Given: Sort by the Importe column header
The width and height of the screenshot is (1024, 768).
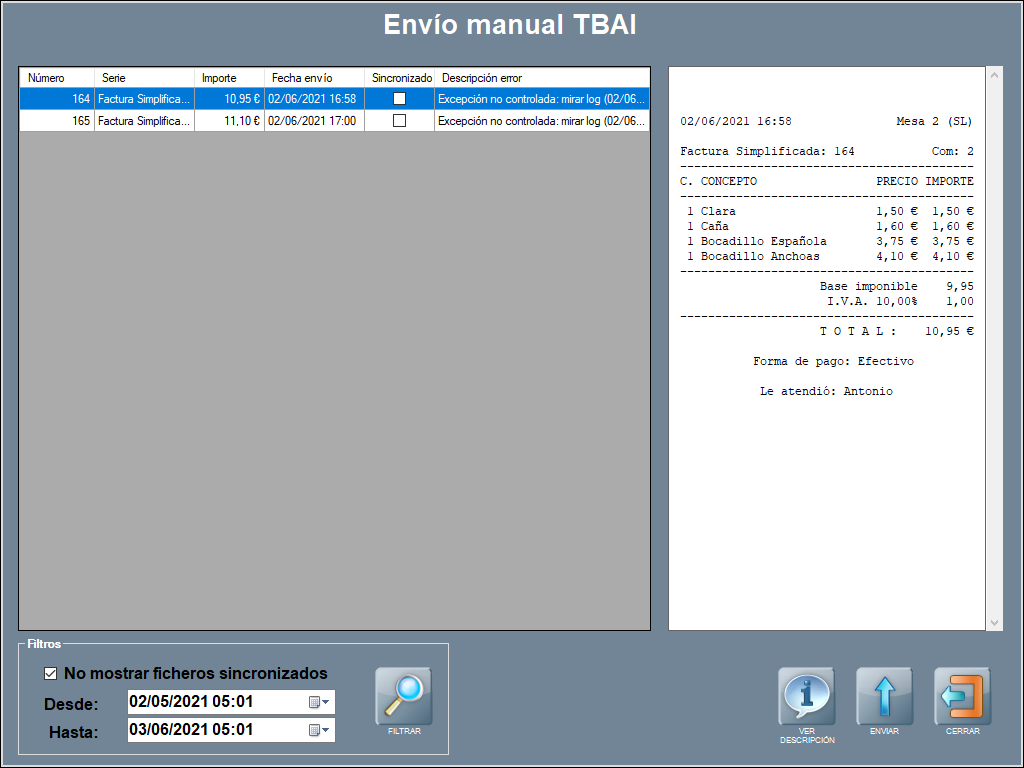Looking at the screenshot, I should [229, 78].
